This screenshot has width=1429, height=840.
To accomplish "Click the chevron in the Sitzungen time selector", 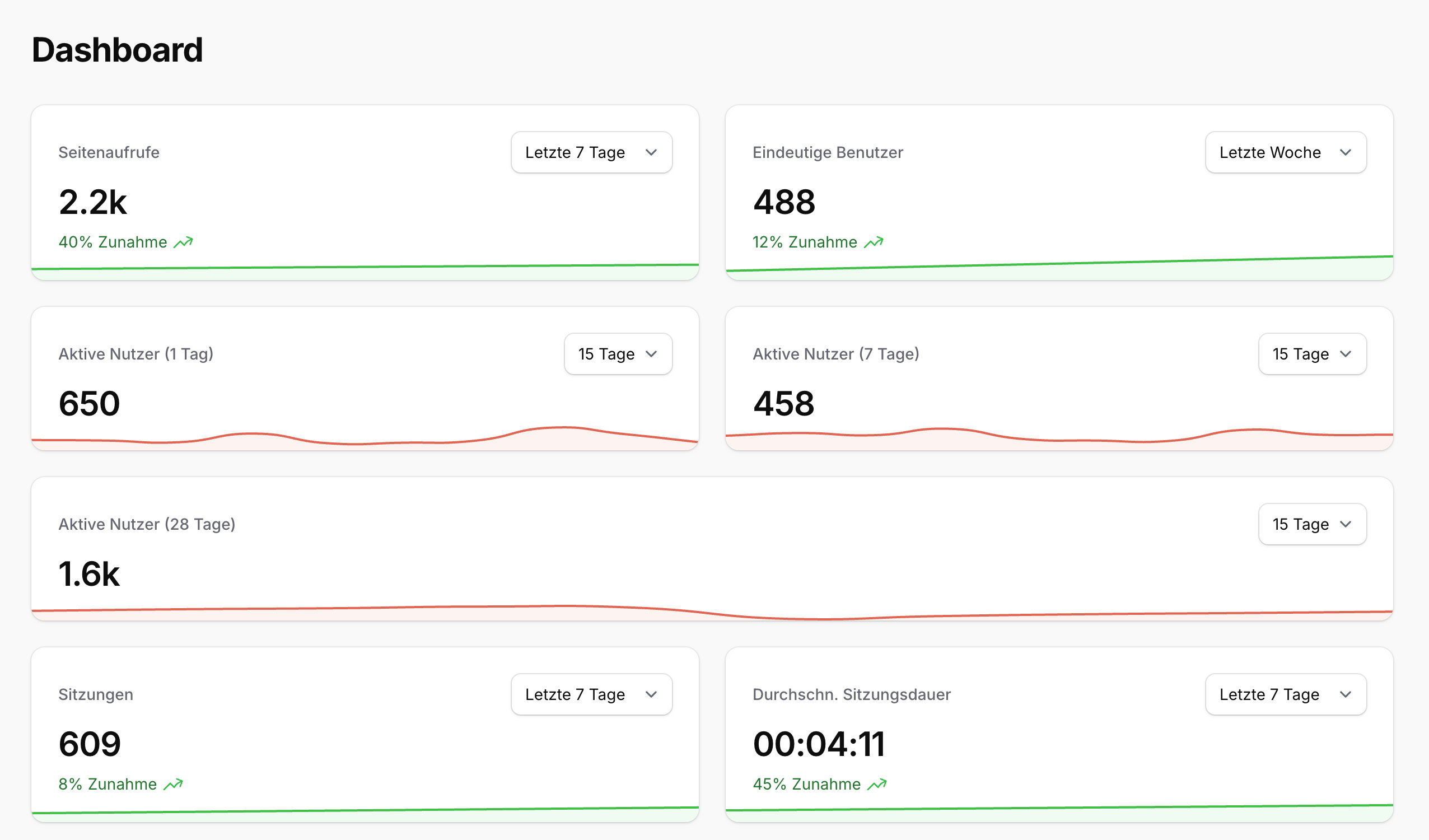I will (652, 694).
